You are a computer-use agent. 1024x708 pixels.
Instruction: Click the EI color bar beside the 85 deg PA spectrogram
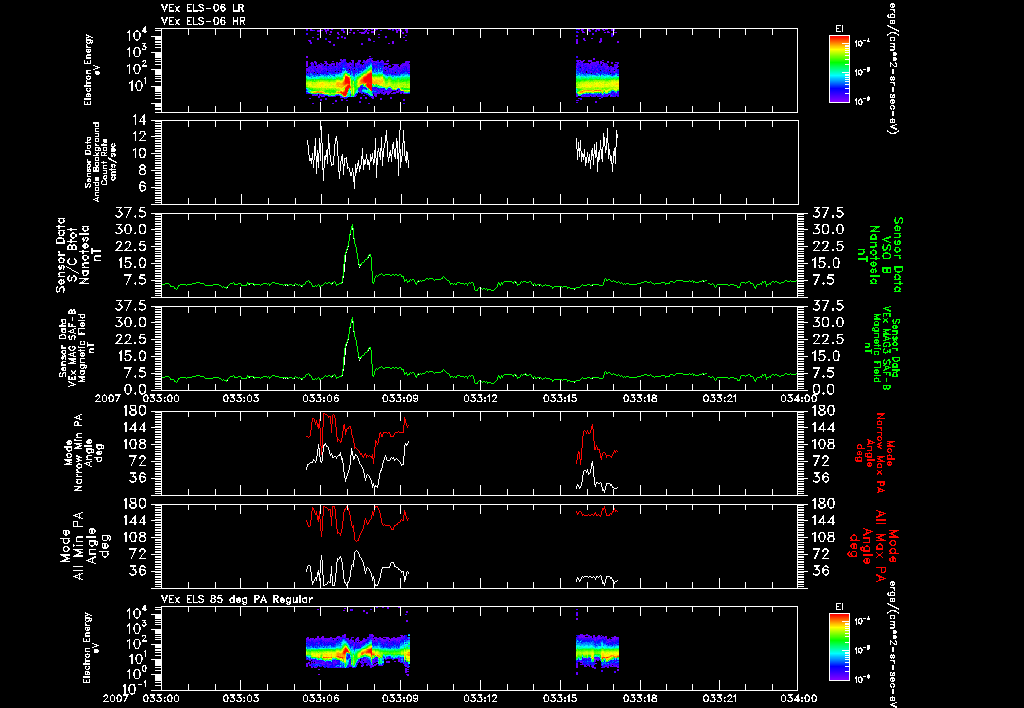839,647
